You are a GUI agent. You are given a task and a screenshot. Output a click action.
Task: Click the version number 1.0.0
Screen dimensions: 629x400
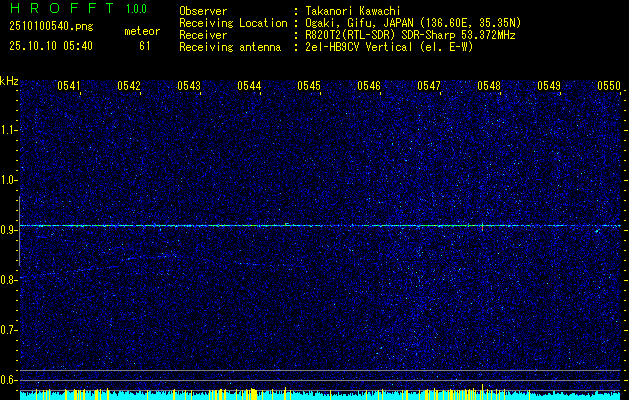136,9
